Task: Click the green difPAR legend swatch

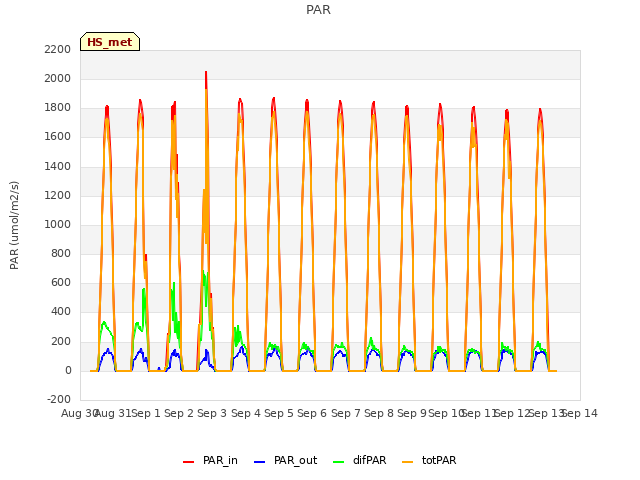Action: tap(339, 462)
